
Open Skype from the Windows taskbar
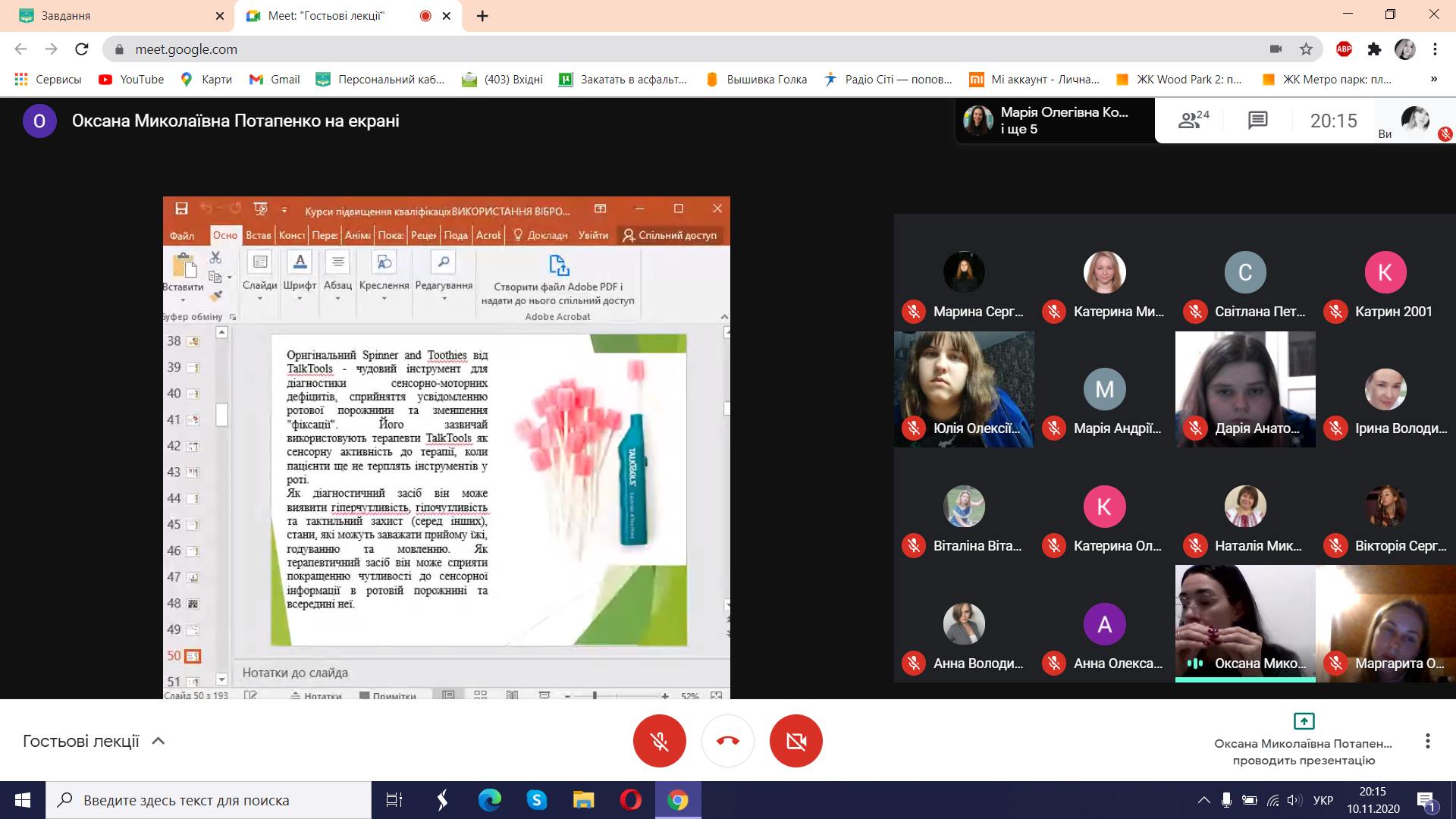[x=537, y=800]
